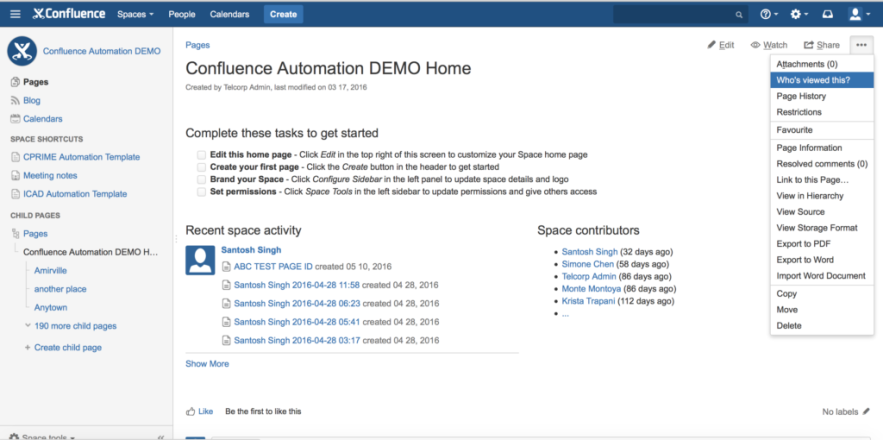Click the Confluence Automation DEMO space logo
This screenshot has width=883, height=440.
tap(22, 51)
